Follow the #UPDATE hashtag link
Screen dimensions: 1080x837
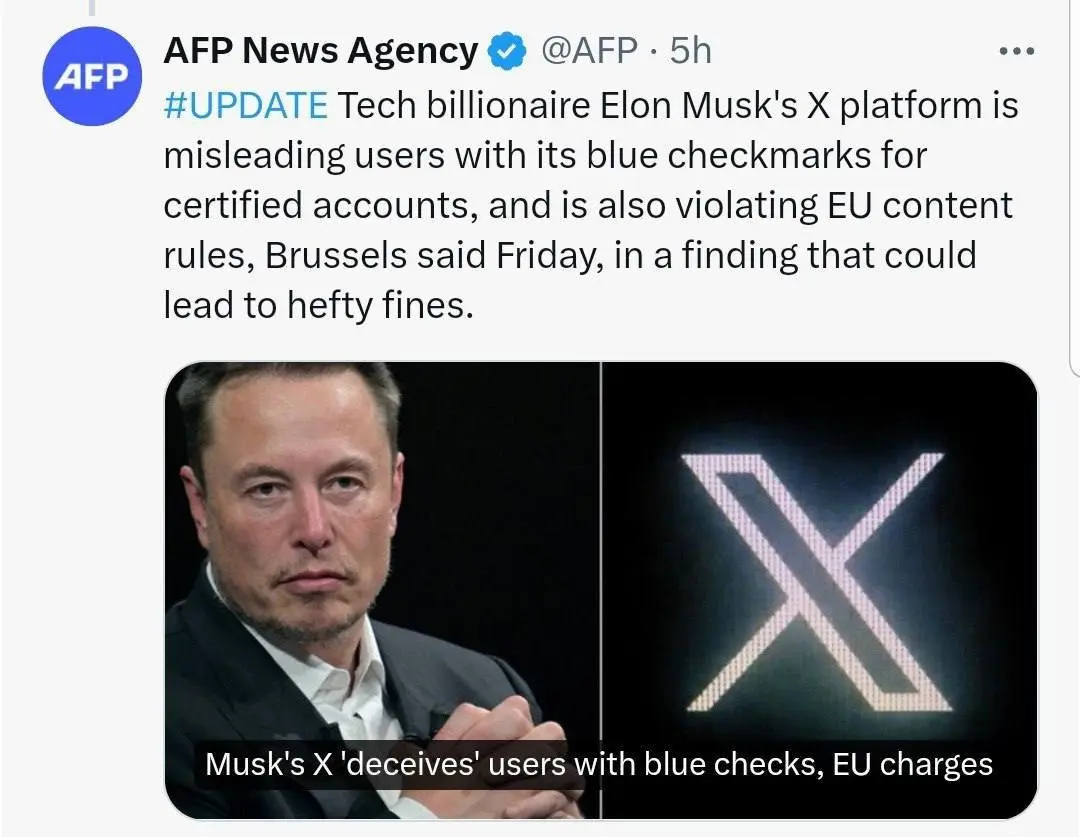245,105
